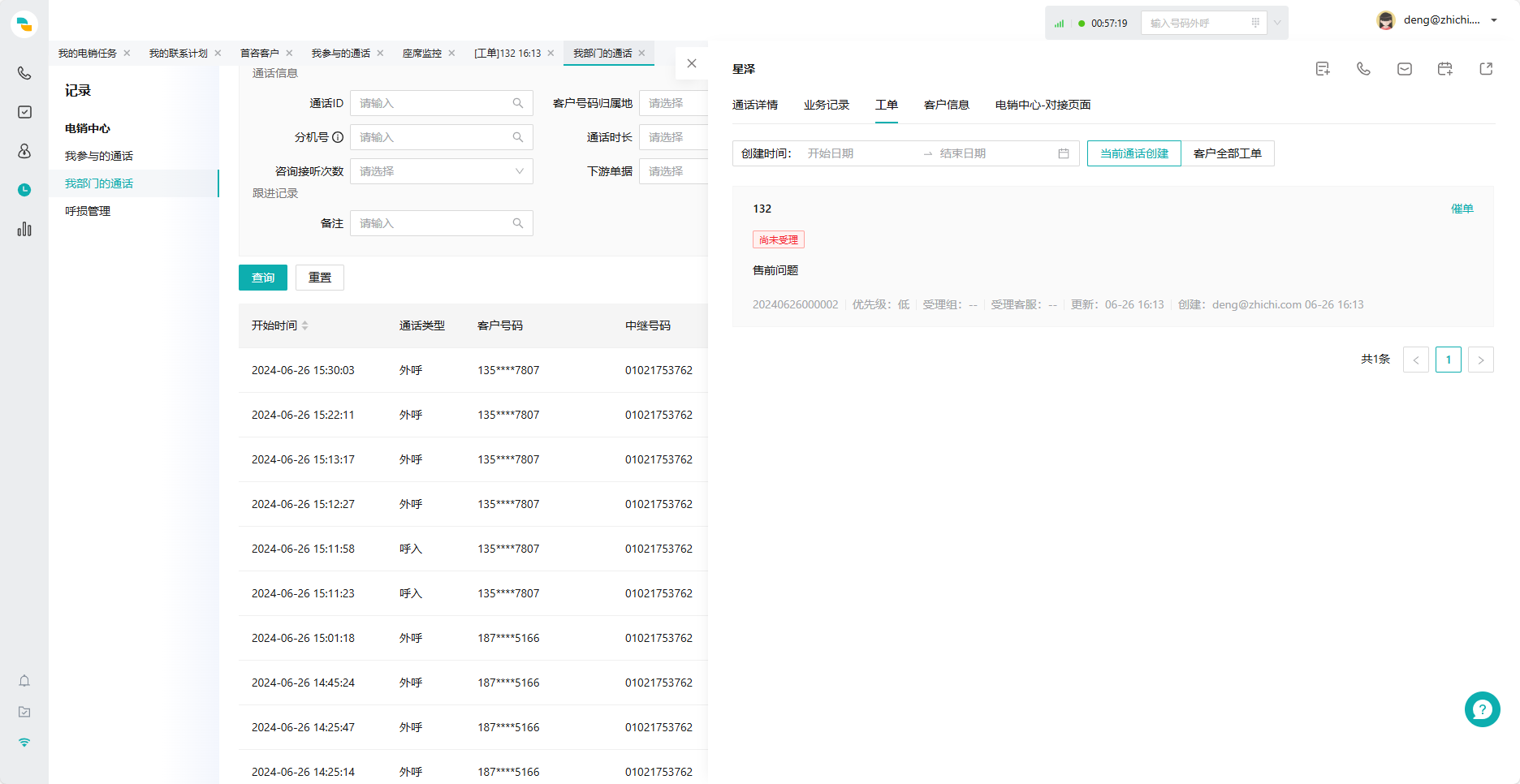Click the 重置 button

click(x=320, y=278)
